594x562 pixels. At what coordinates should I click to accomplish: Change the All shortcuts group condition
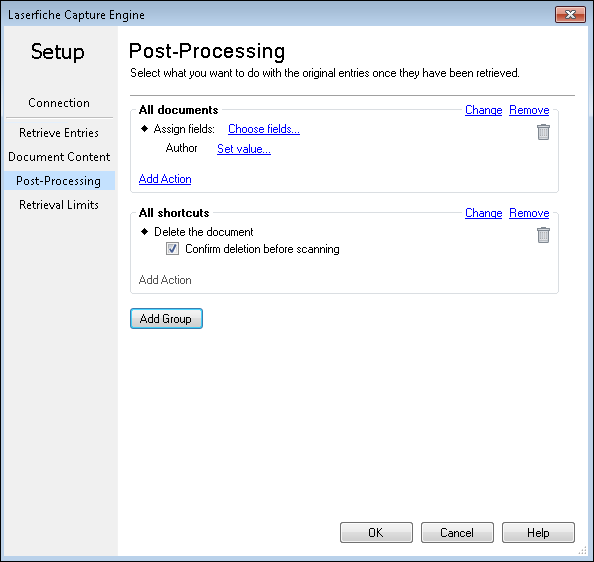(x=483, y=213)
